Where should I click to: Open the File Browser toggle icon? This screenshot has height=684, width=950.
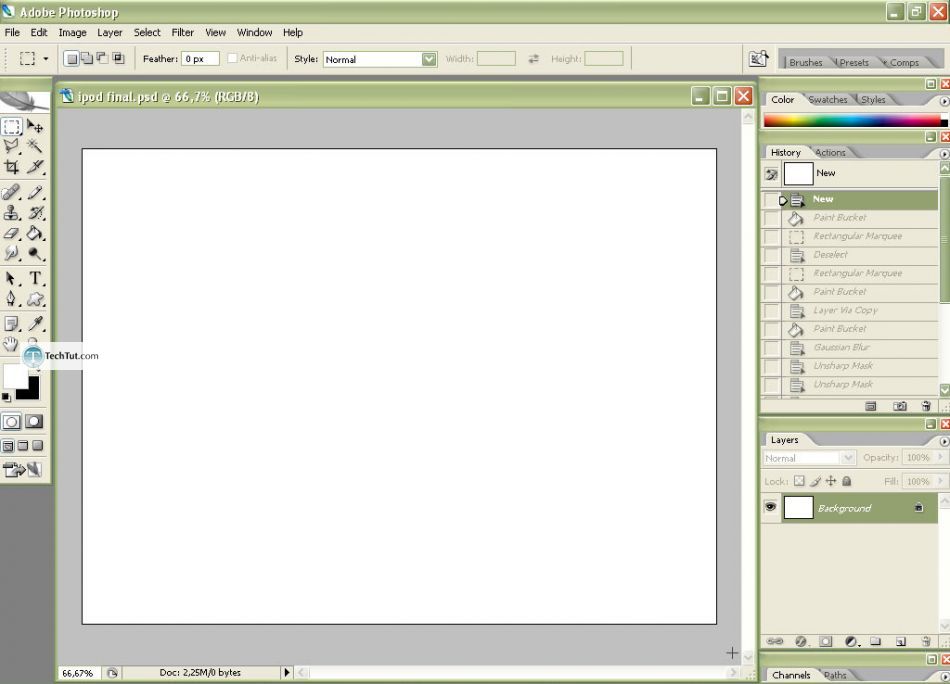pos(759,59)
